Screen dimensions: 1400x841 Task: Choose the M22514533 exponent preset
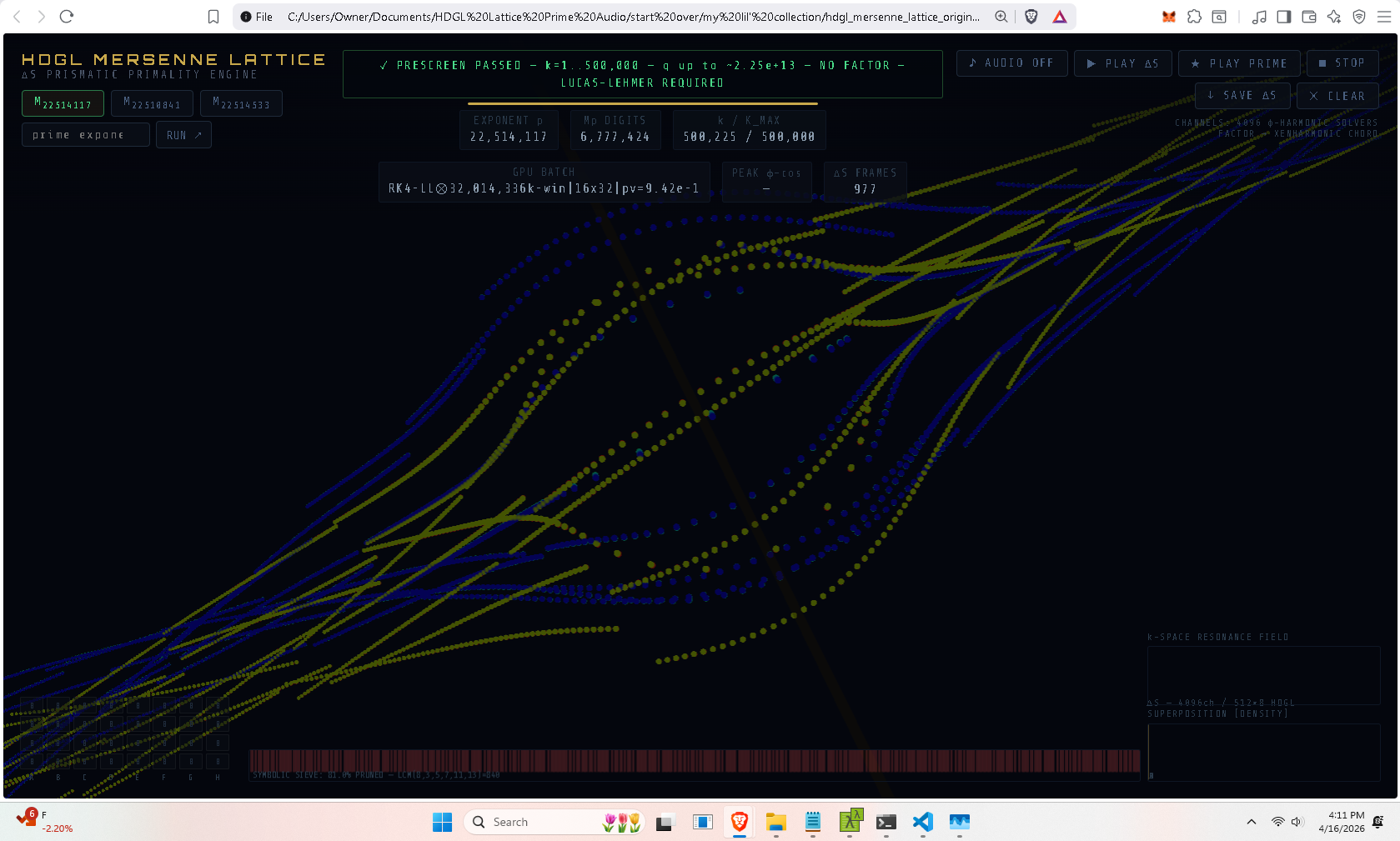click(x=241, y=104)
